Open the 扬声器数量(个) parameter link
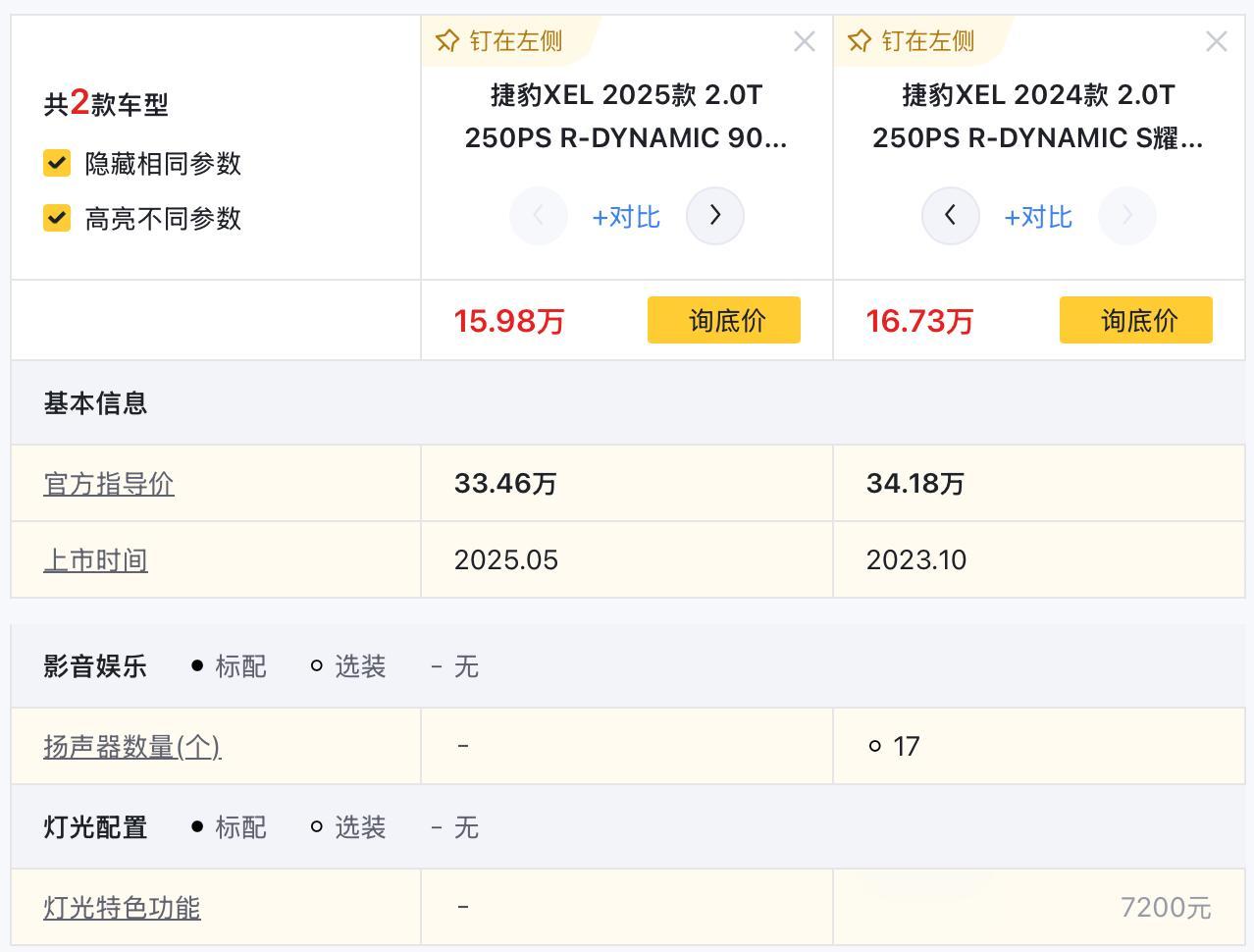 [x=132, y=747]
